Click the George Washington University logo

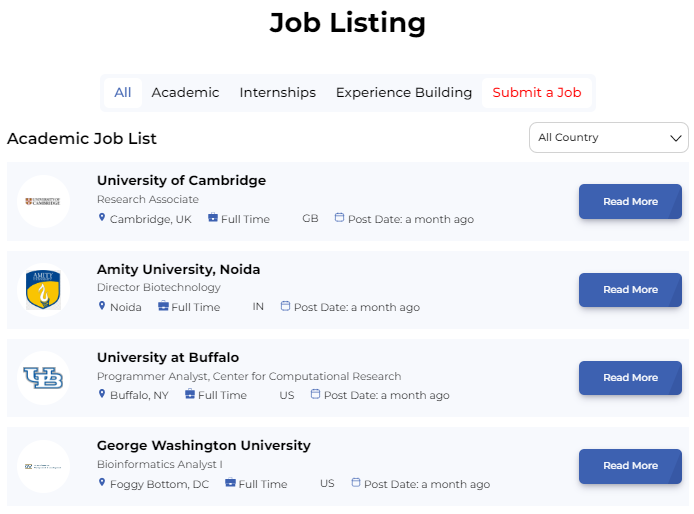tap(43, 466)
